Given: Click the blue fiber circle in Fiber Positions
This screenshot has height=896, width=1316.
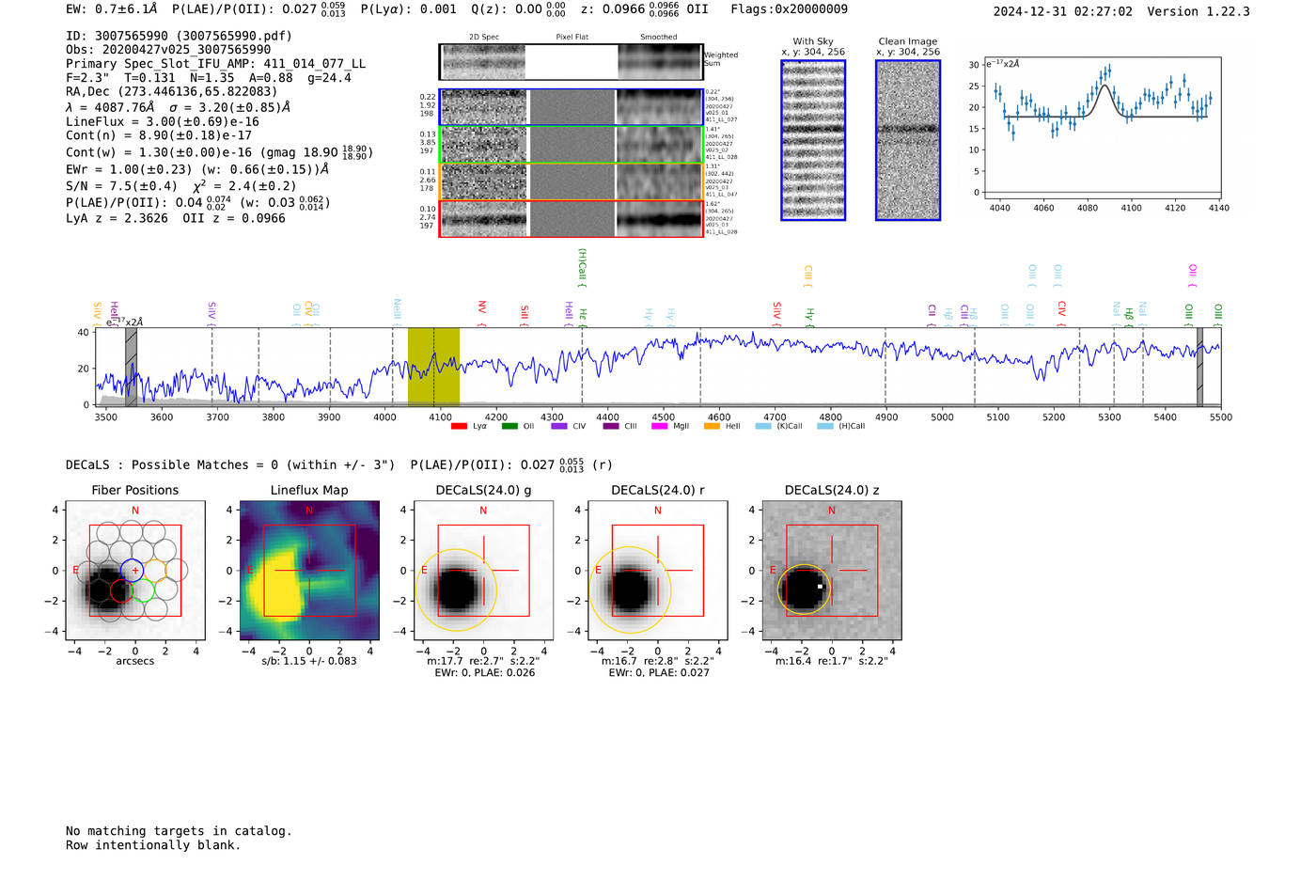Looking at the screenshot, I should pos(133,570).
